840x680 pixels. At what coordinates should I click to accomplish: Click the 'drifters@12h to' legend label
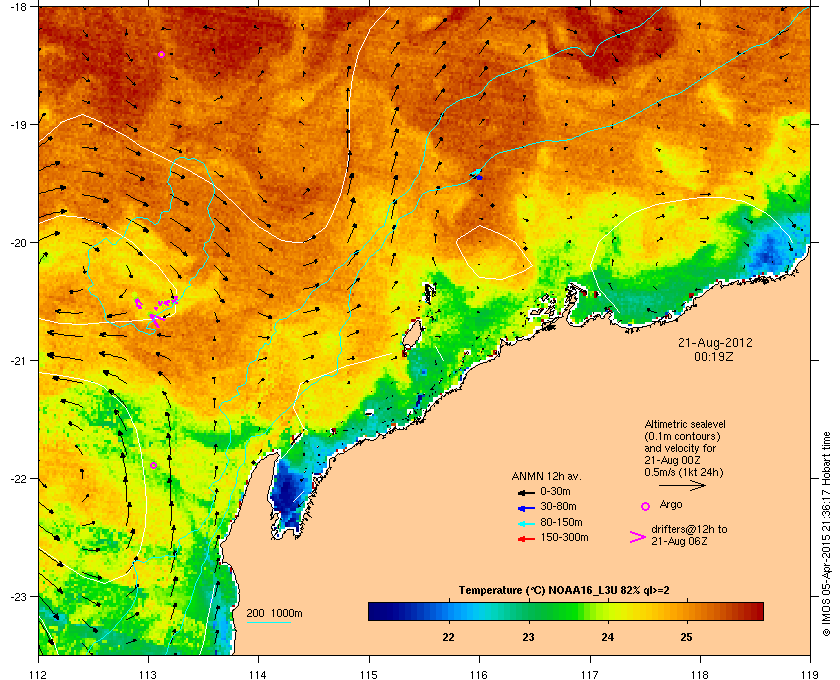[x=689, y=529]
